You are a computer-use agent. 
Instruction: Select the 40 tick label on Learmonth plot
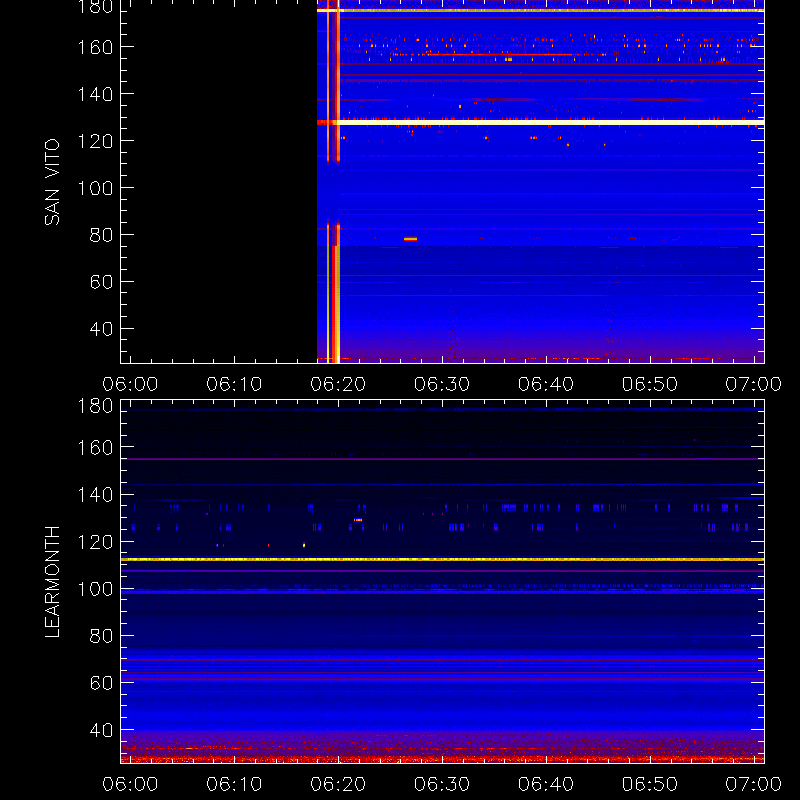click(x=101, y=730)
